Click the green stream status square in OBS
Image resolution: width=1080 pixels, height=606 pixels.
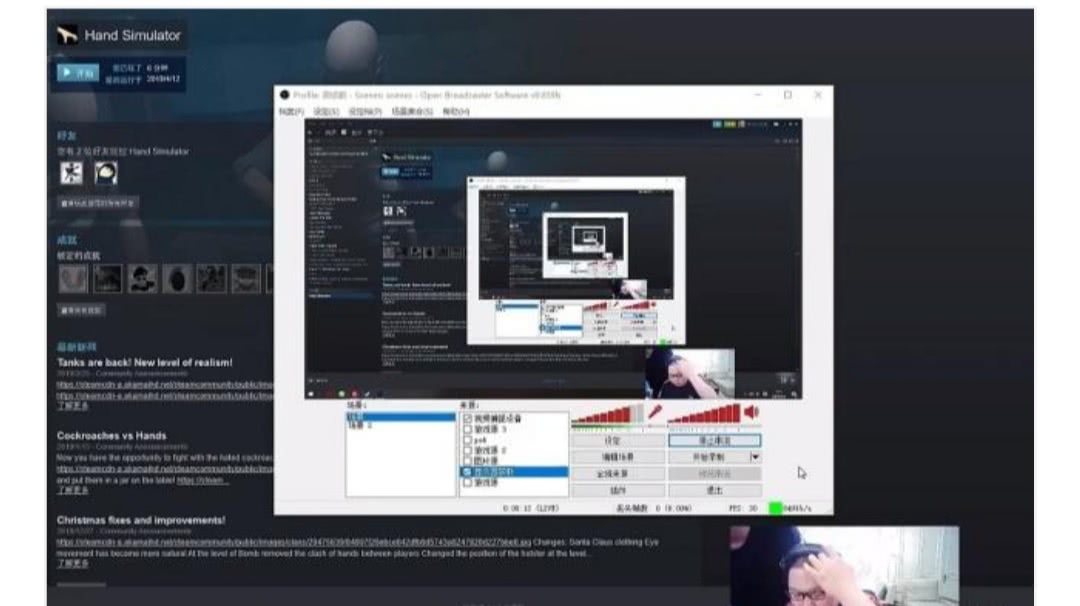coord(775,508)
